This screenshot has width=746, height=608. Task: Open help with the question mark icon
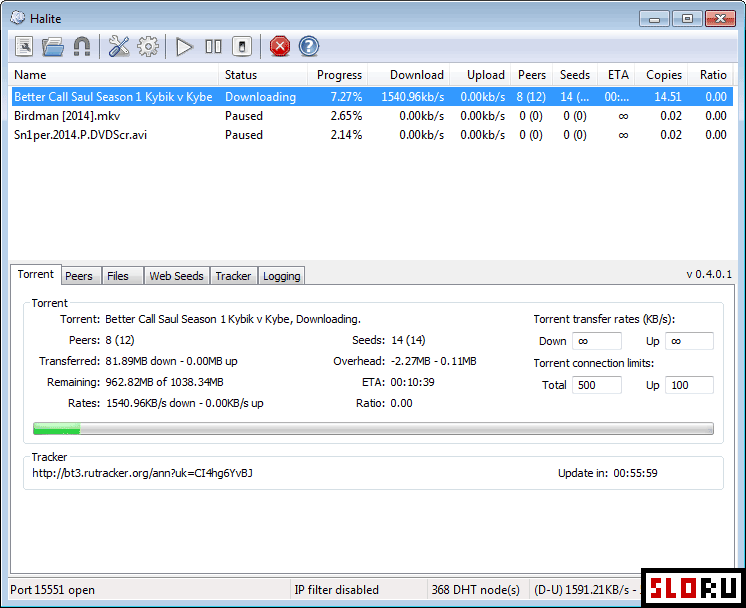click(x=309, y=47)
